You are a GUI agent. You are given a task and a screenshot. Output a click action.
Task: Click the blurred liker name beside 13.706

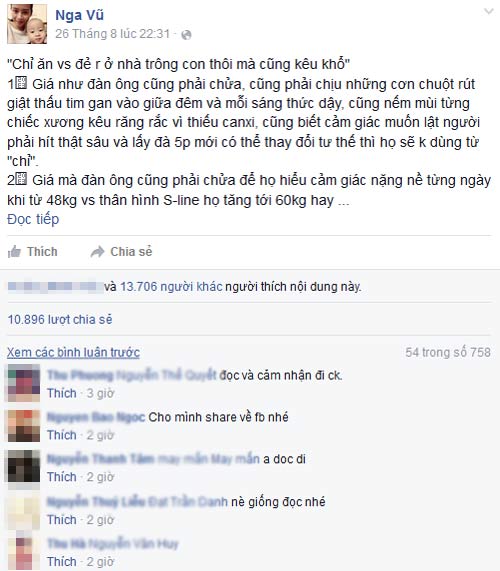tap(55, 287)
